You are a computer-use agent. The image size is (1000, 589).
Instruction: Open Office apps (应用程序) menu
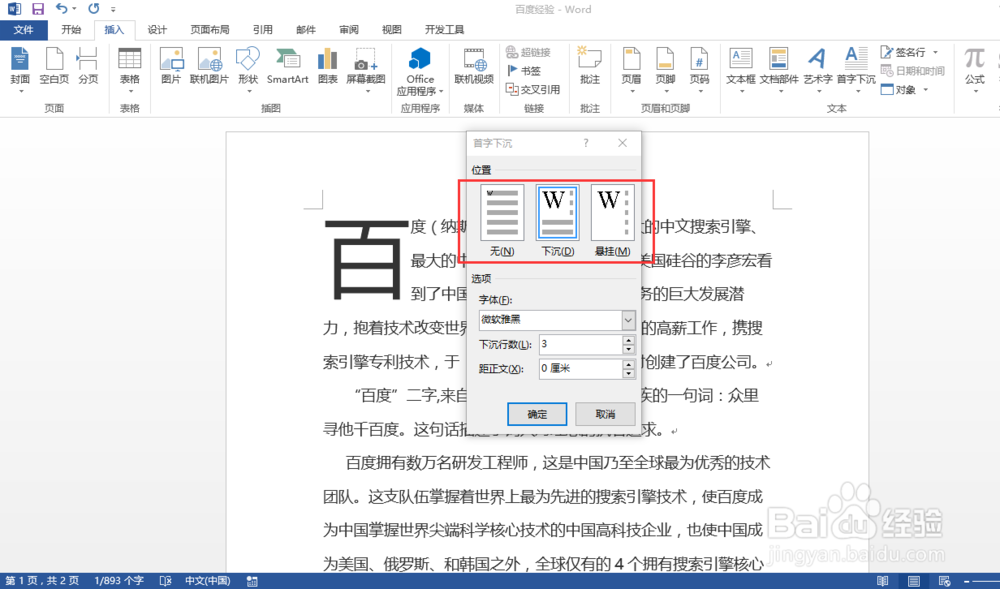point(420,71)
